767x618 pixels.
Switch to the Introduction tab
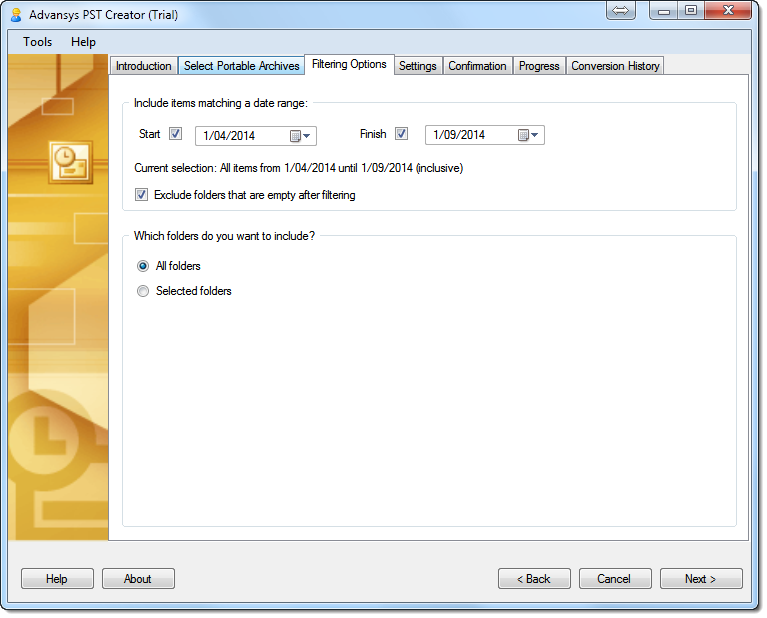pos(143,66)
